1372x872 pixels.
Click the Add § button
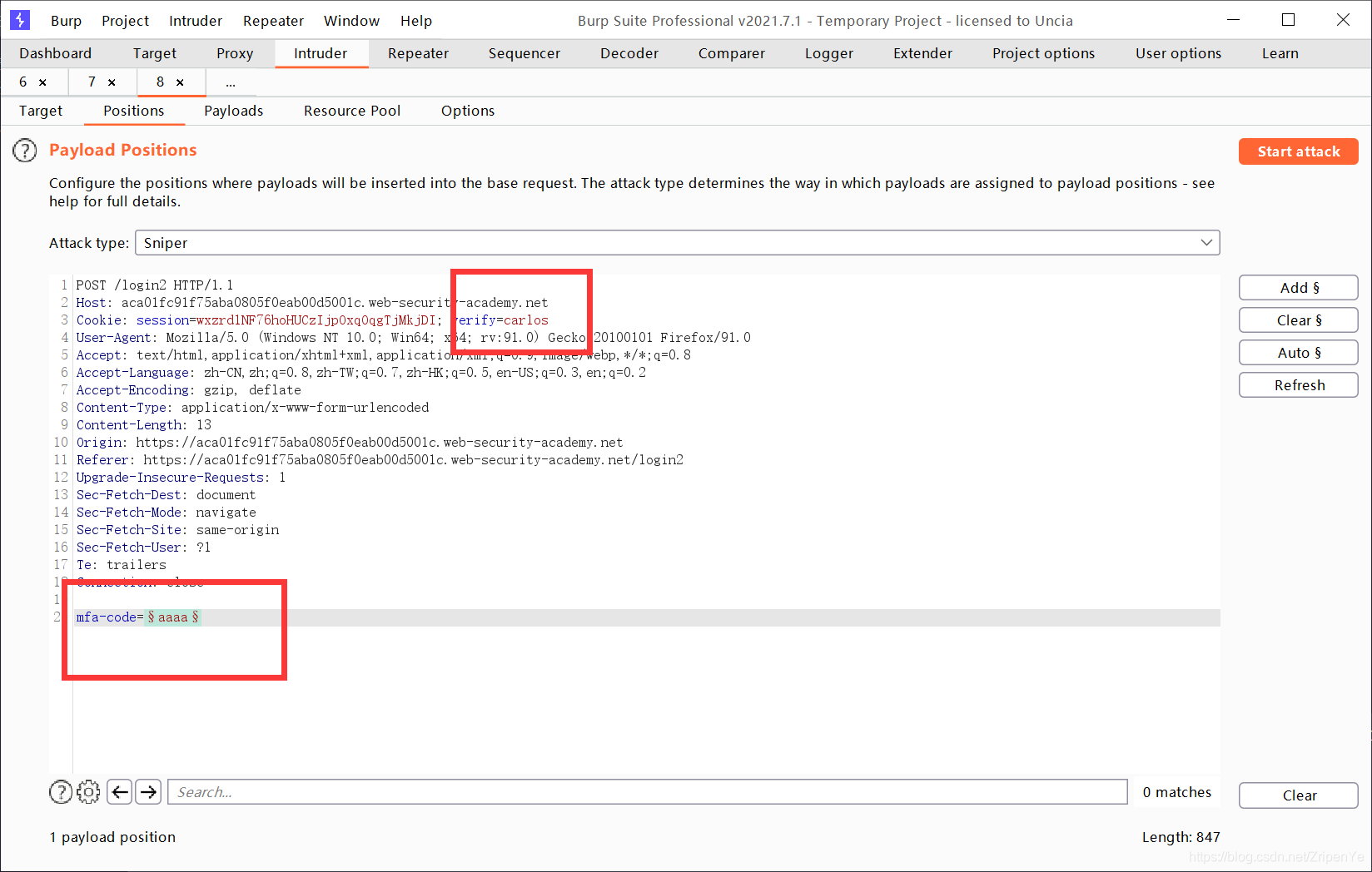[x=1299, y=288]
